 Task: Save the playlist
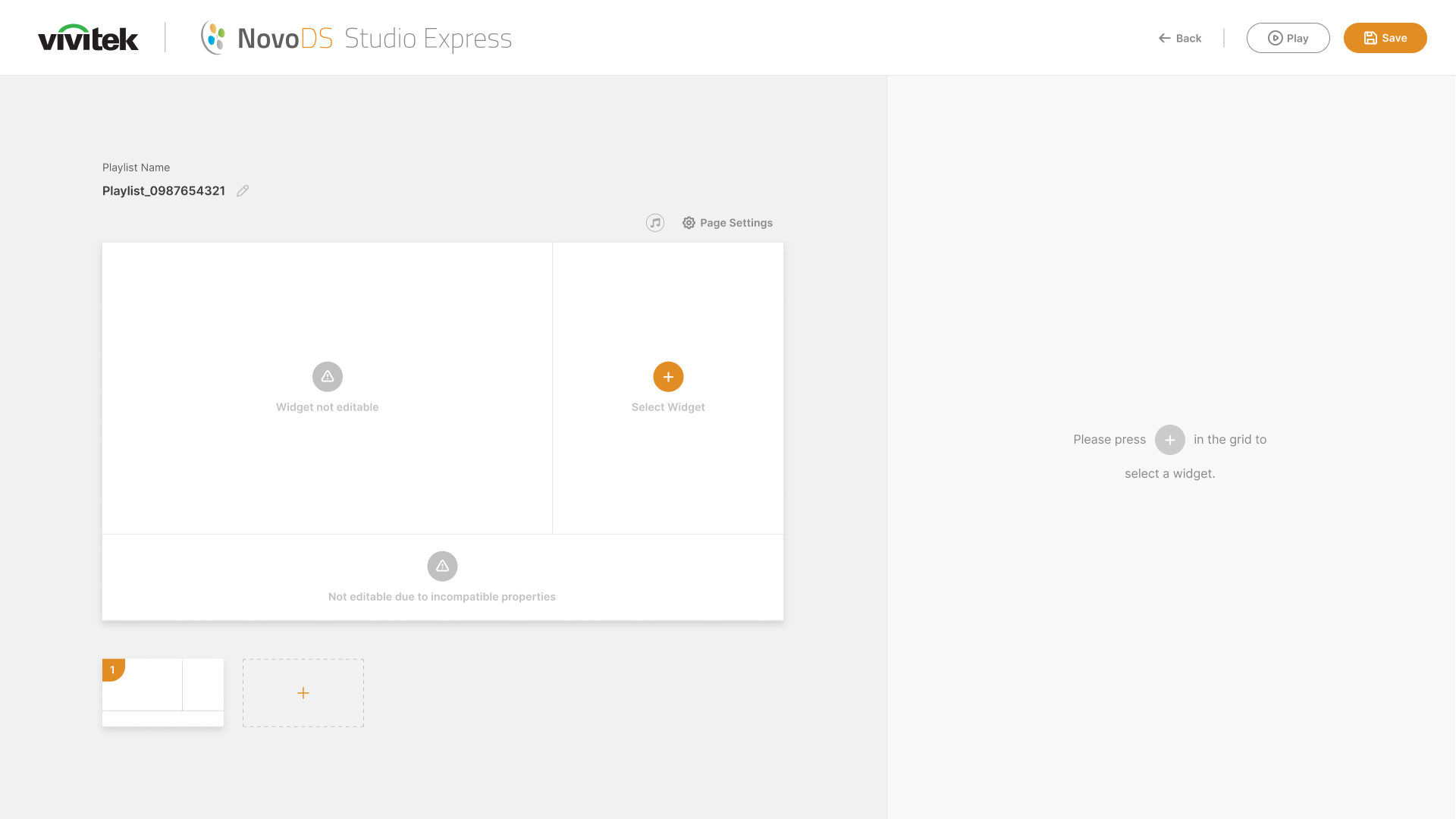[x=1385, y=39]
